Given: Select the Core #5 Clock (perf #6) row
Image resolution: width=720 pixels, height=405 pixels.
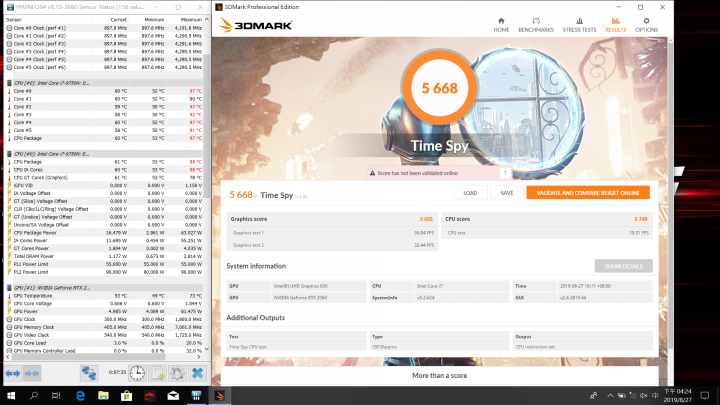Looking at the screenshot, I should pos(104,67).
